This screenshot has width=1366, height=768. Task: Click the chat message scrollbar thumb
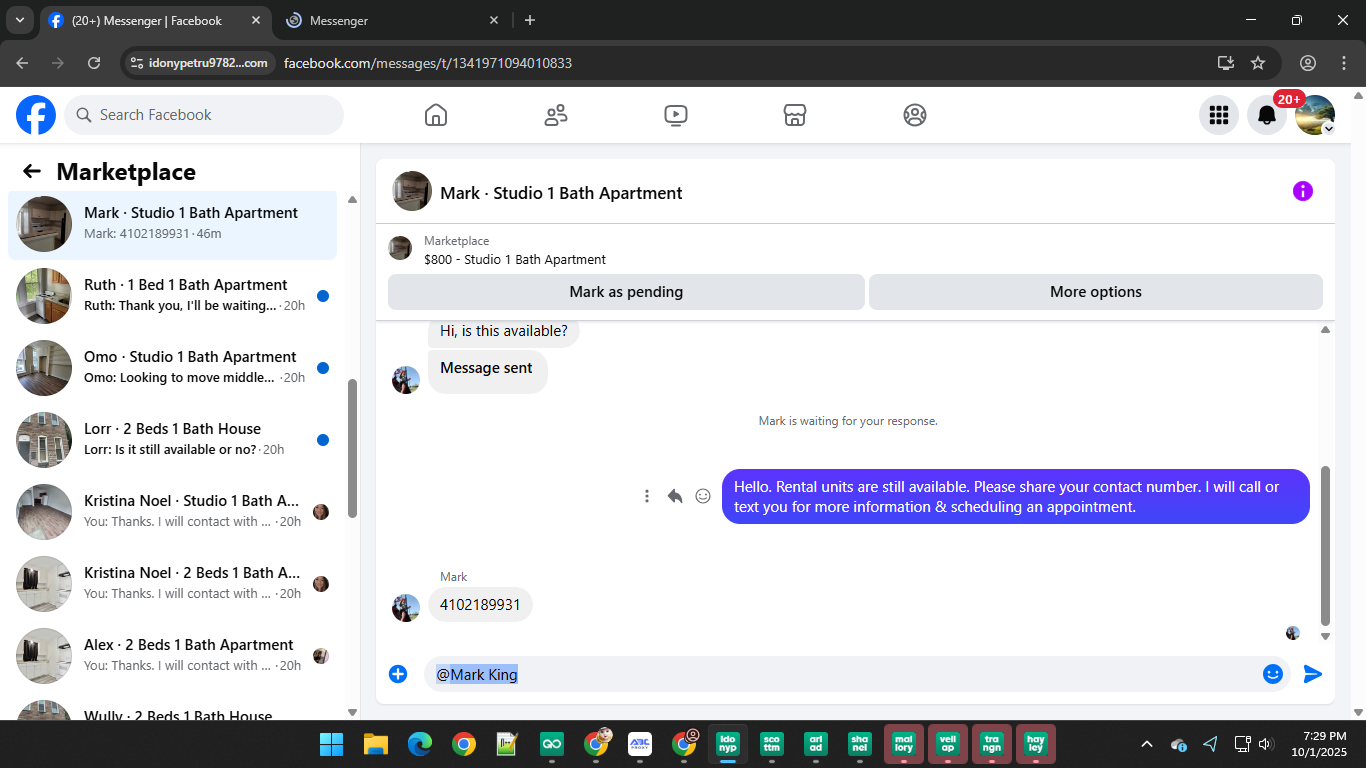point(1326,545)
